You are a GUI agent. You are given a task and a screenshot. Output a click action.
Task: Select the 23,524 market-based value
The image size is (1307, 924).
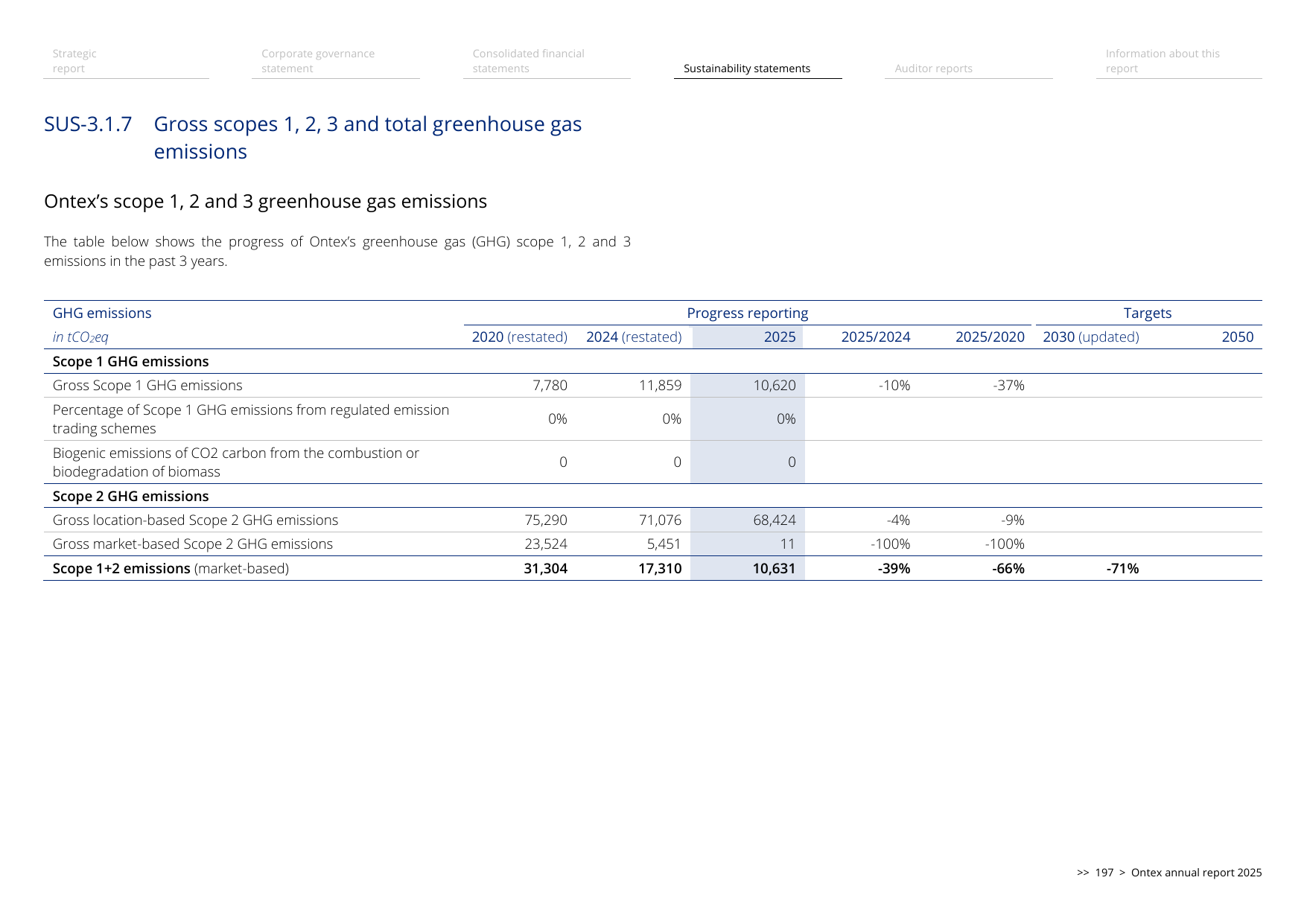point(546,544)
